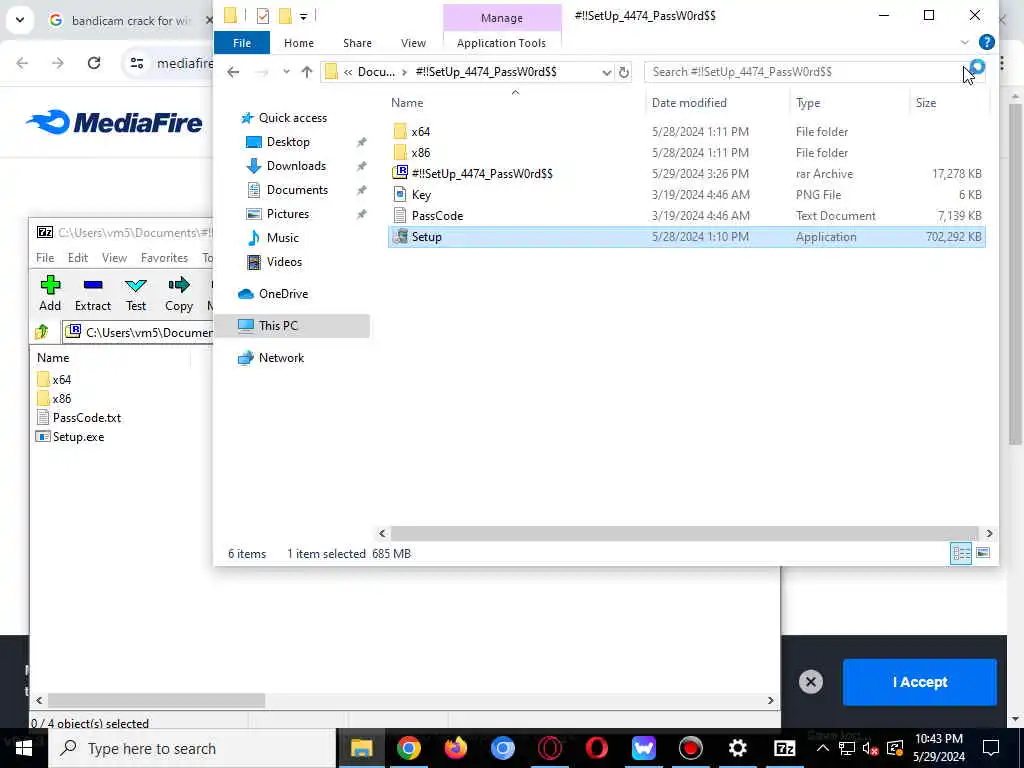Open the File tab in Explorer

pos(242,42)
